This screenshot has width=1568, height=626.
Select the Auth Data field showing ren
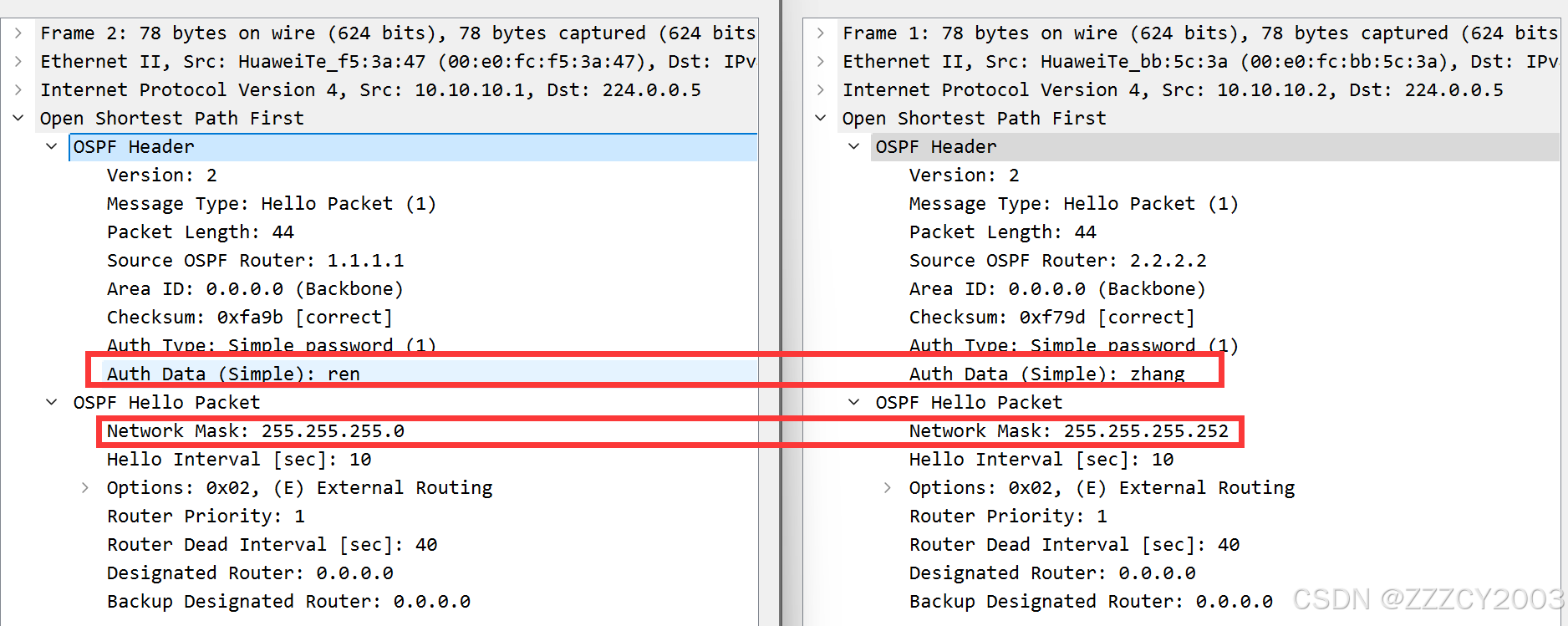233,374
